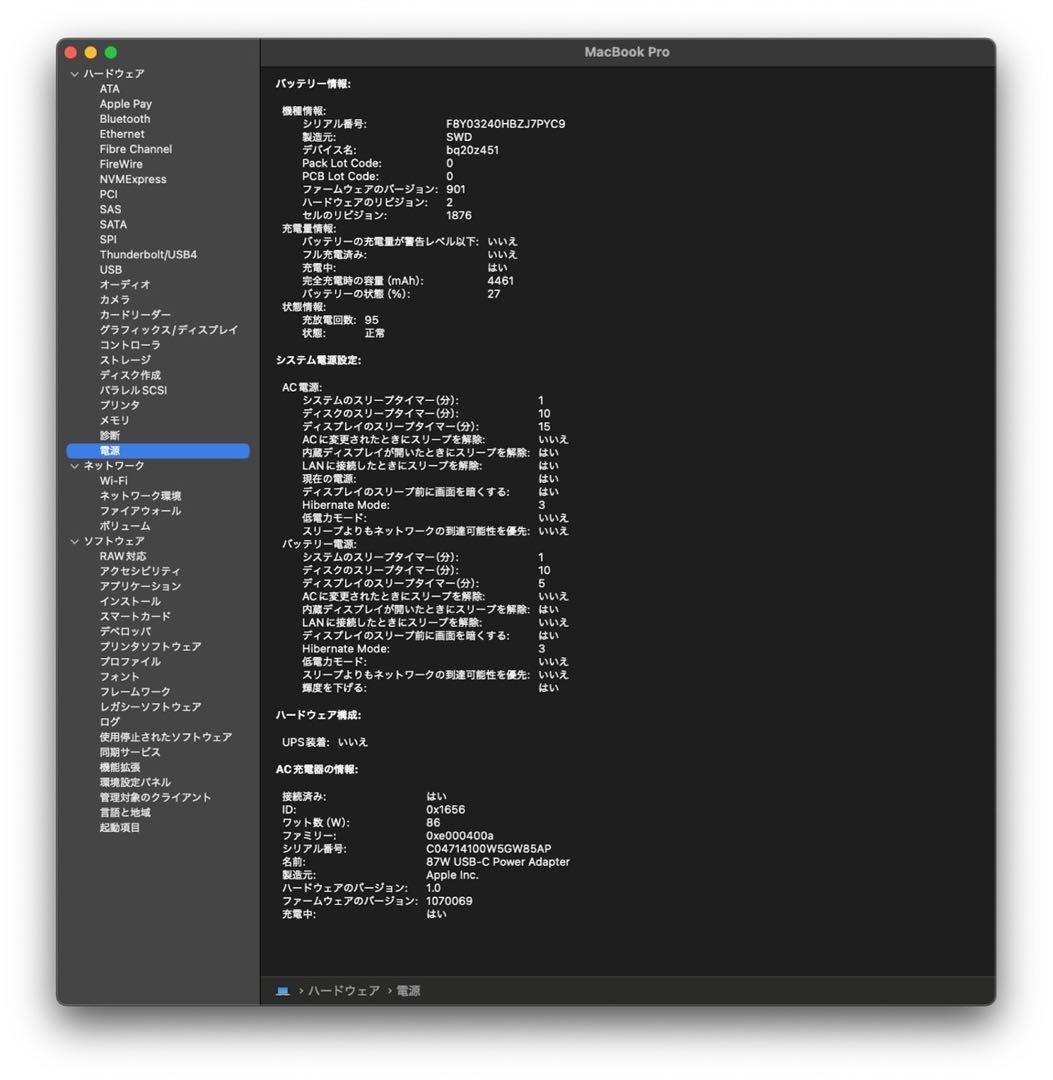Select スマートカード in the sidebar
The height and width of the screenshot is (1080, 1053).
135,617
